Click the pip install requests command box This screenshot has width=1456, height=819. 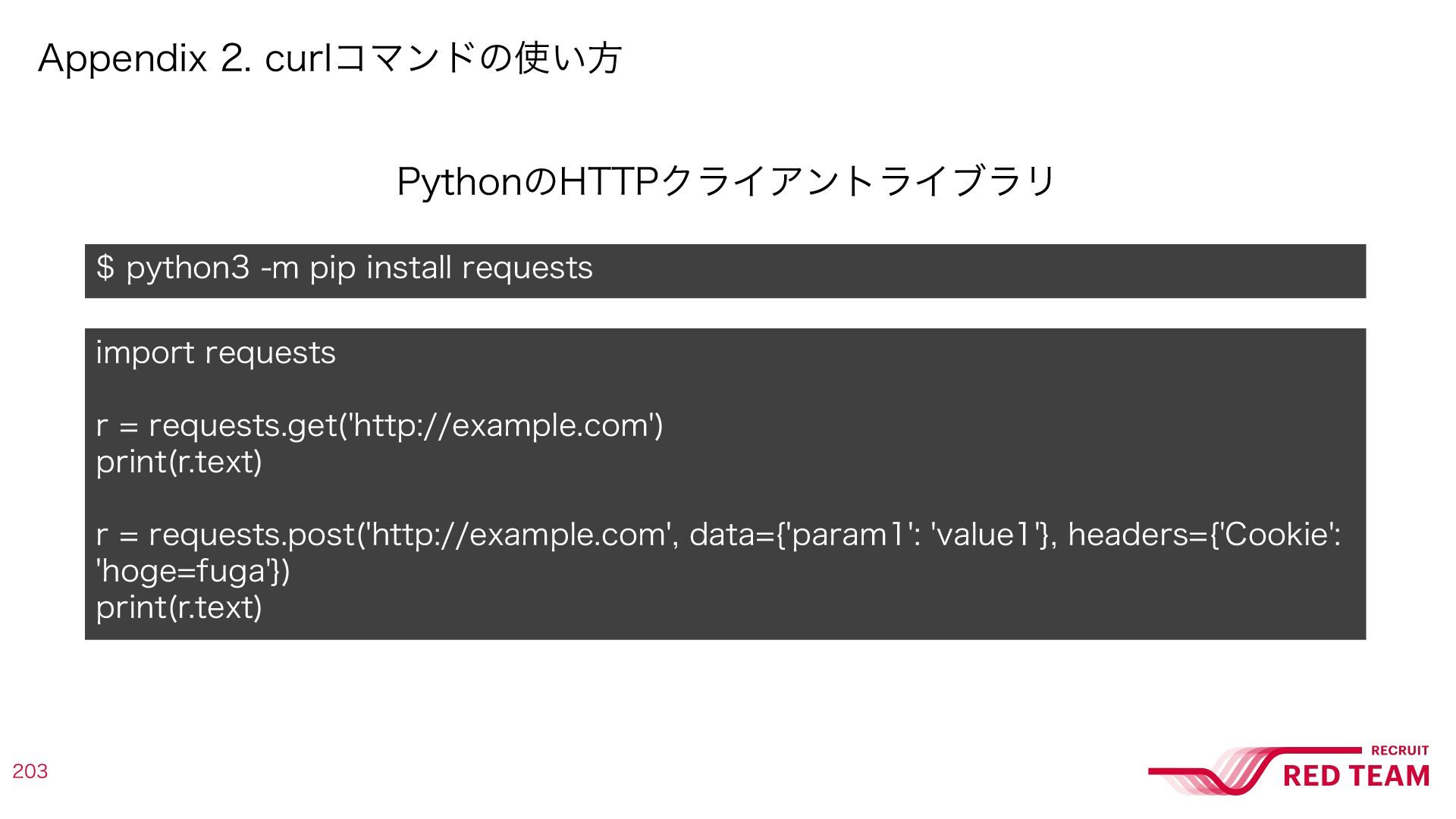point(725,271)
